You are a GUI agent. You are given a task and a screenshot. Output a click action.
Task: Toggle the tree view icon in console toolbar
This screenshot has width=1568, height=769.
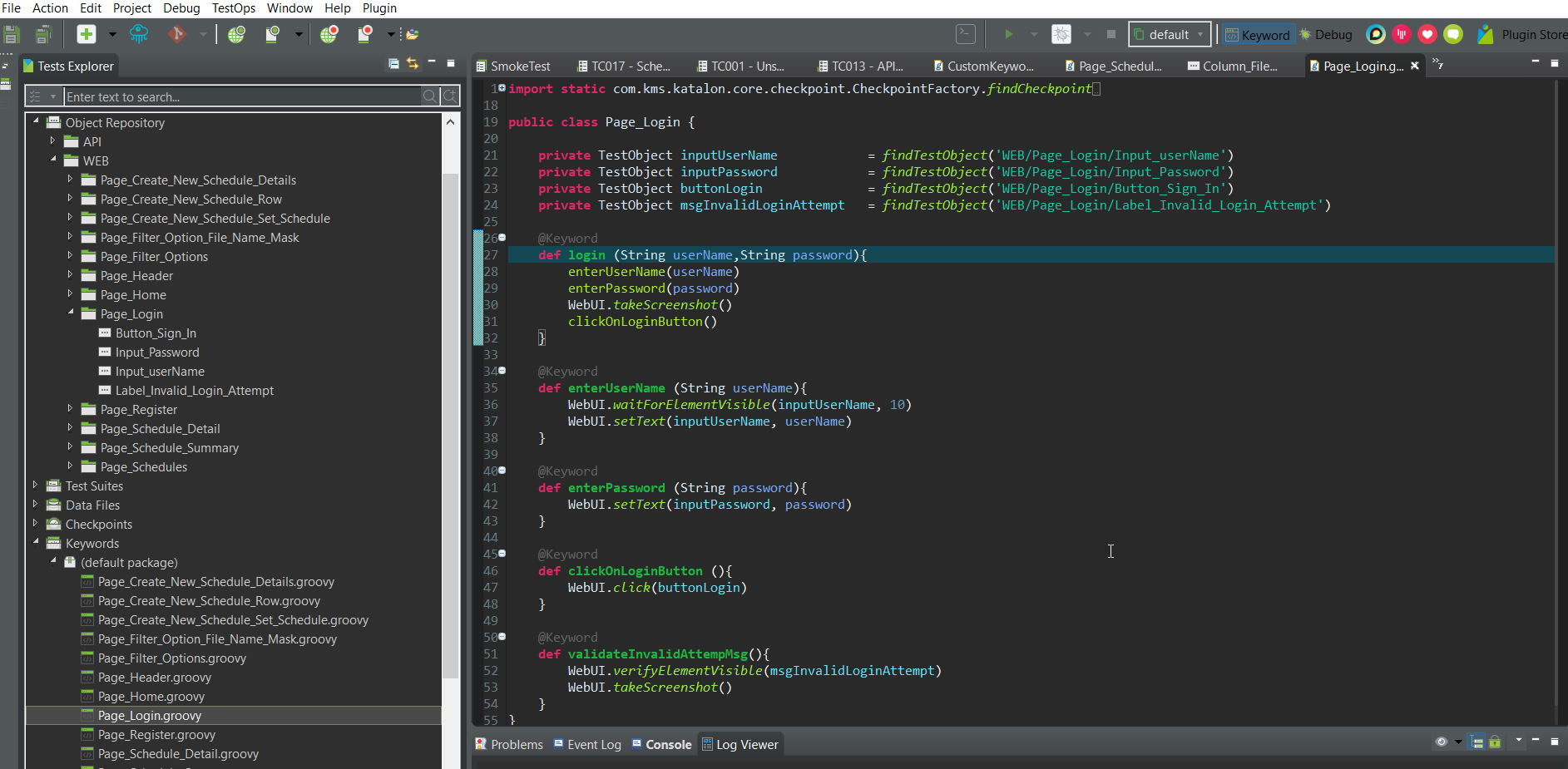point(1477,742)
